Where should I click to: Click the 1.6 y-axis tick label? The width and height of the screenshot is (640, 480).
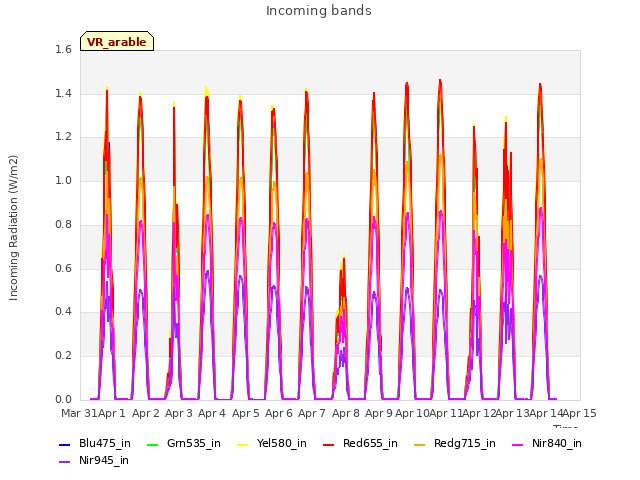click(x=63, y=49)
